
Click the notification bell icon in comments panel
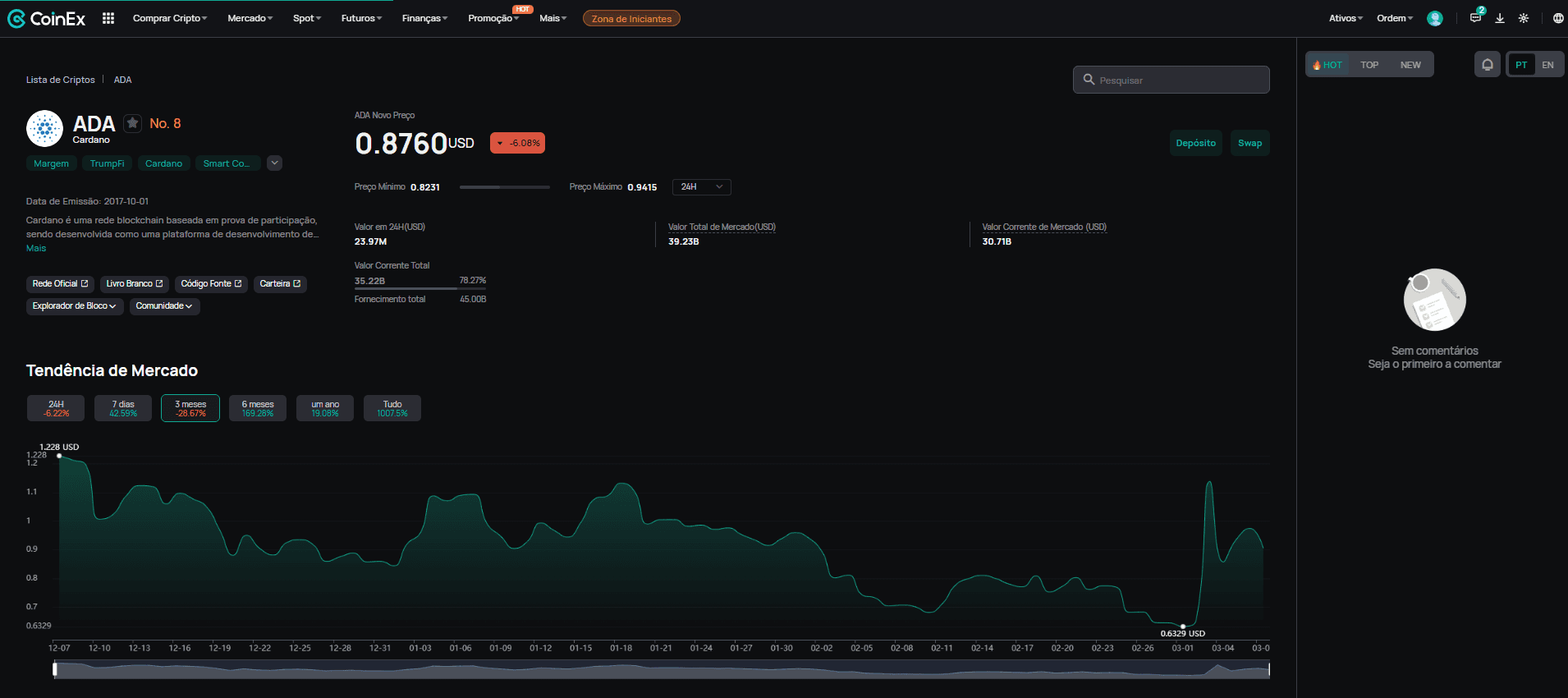coord(1488,65)
